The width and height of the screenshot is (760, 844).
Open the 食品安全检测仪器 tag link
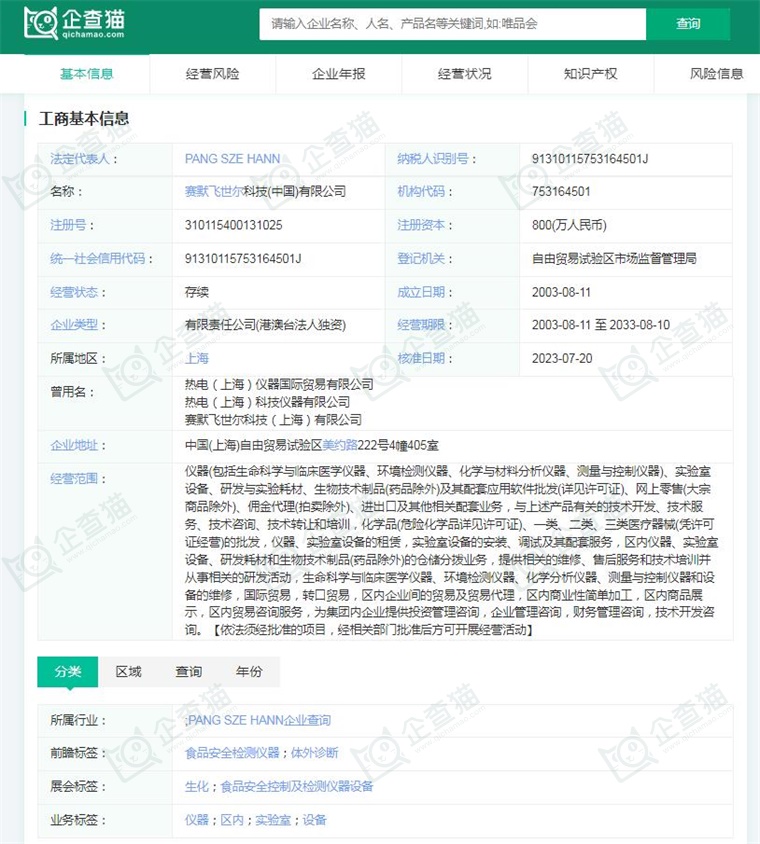point(232,752)
